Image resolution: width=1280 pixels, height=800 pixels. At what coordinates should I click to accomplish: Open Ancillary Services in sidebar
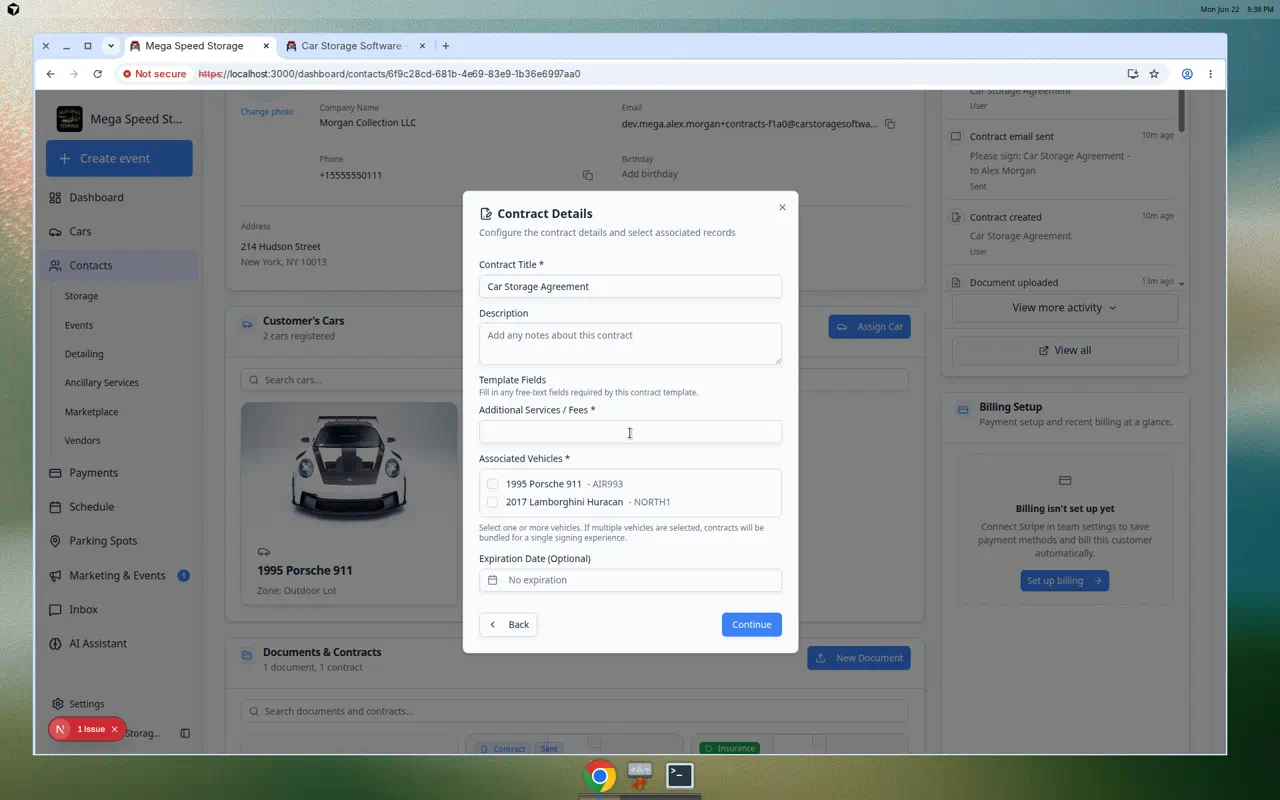[x=102, y=383]
